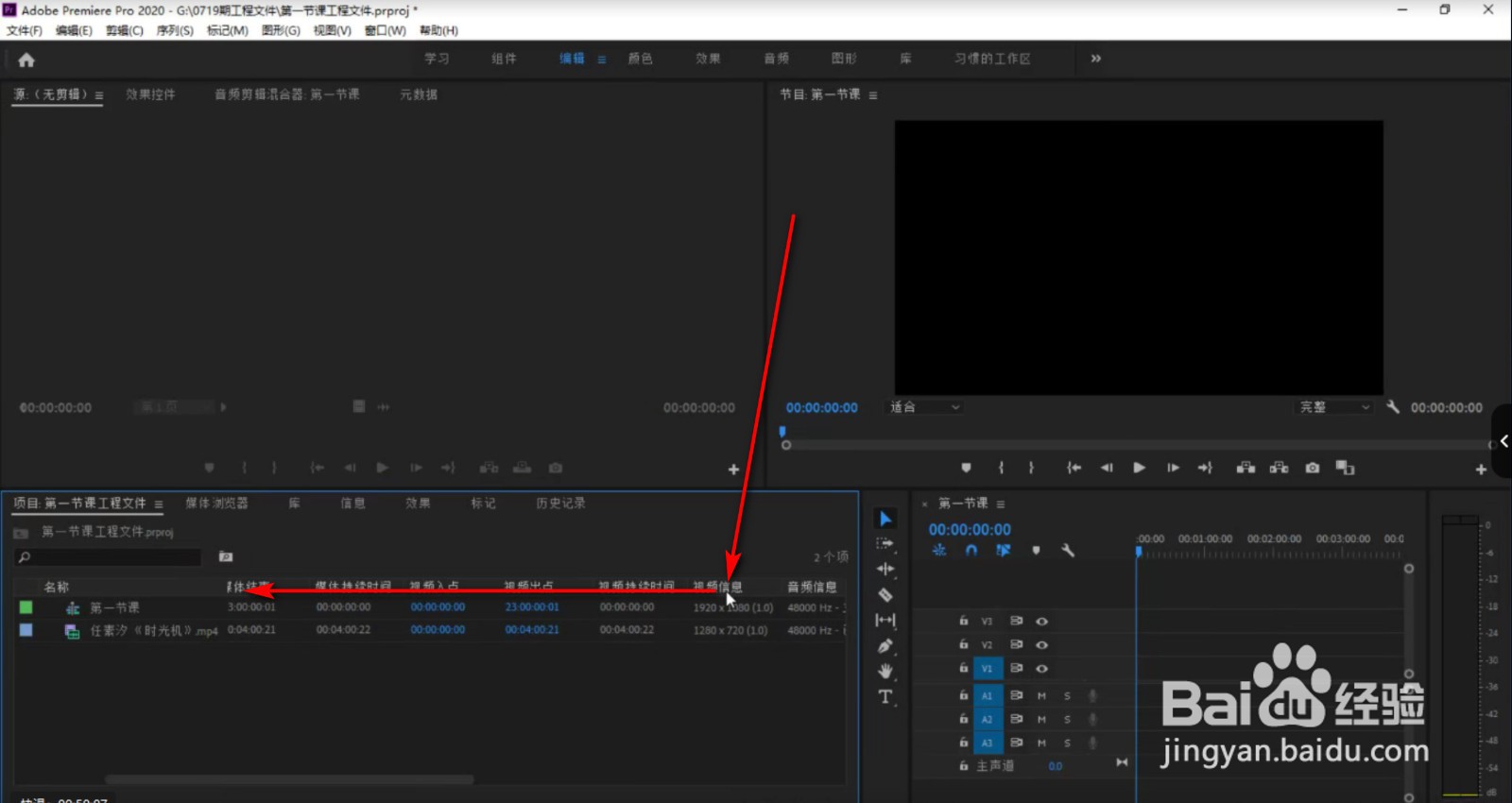This screenshot has width=1512, height=803.
Task: Select the 任素汐《时光机》.mp4 clip
Action: click(154, 630)
